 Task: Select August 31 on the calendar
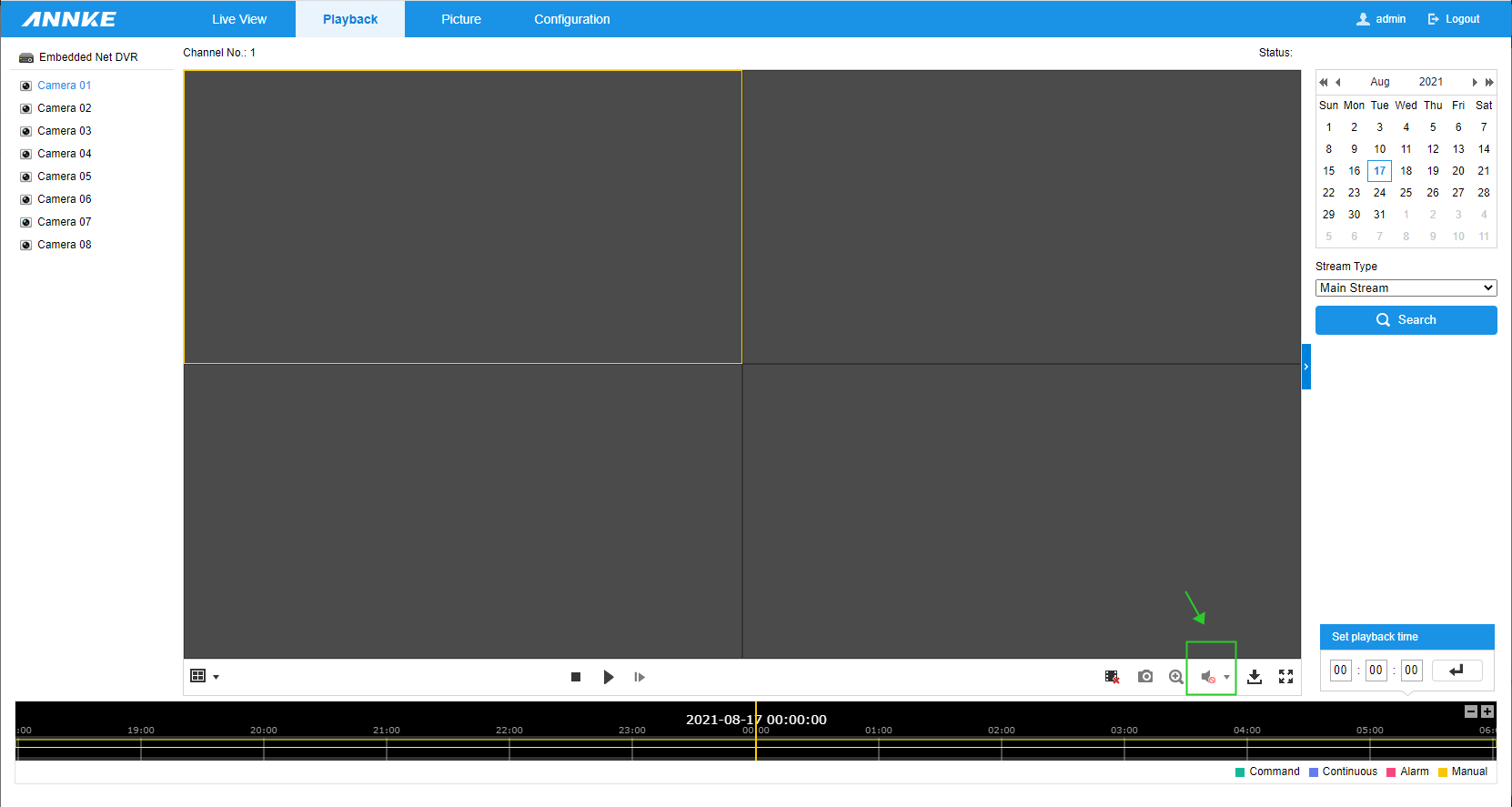click(1380, 215)
